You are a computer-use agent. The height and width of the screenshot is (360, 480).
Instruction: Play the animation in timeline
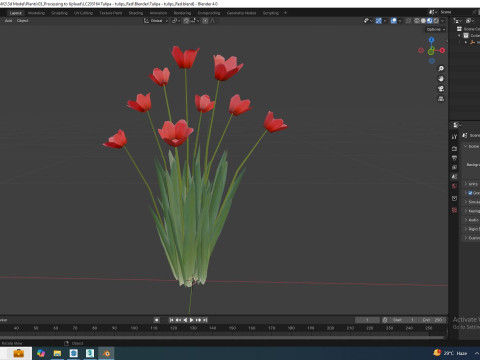(192, 320)
